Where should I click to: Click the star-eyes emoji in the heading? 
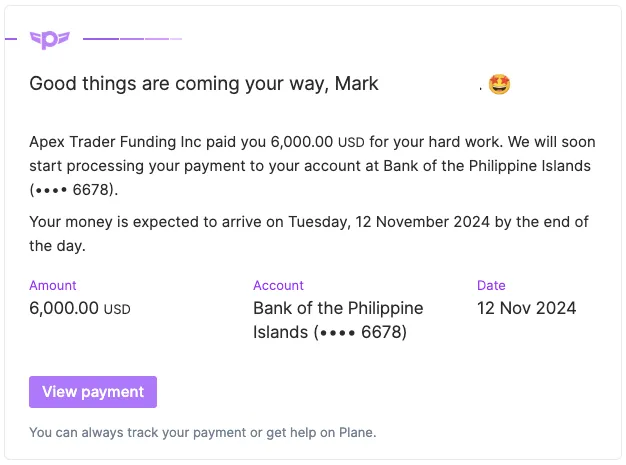499,84
